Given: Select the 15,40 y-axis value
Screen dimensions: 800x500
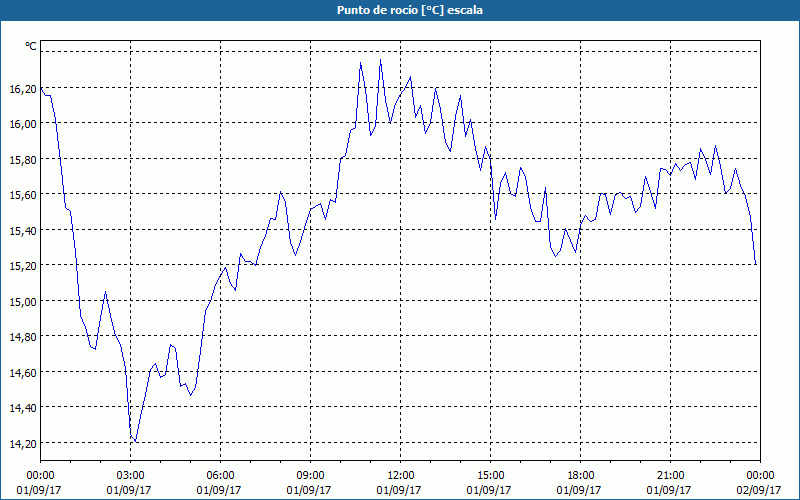Looking at the screenshot, I should pyautogui.click(x=23, y=231).
